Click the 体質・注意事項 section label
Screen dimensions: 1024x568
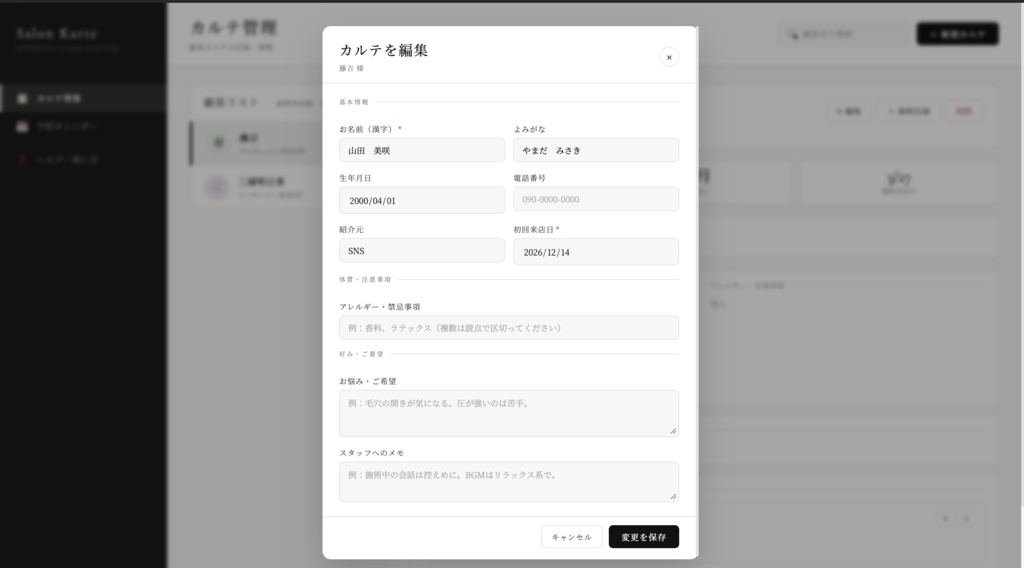[x=365, y=279]
